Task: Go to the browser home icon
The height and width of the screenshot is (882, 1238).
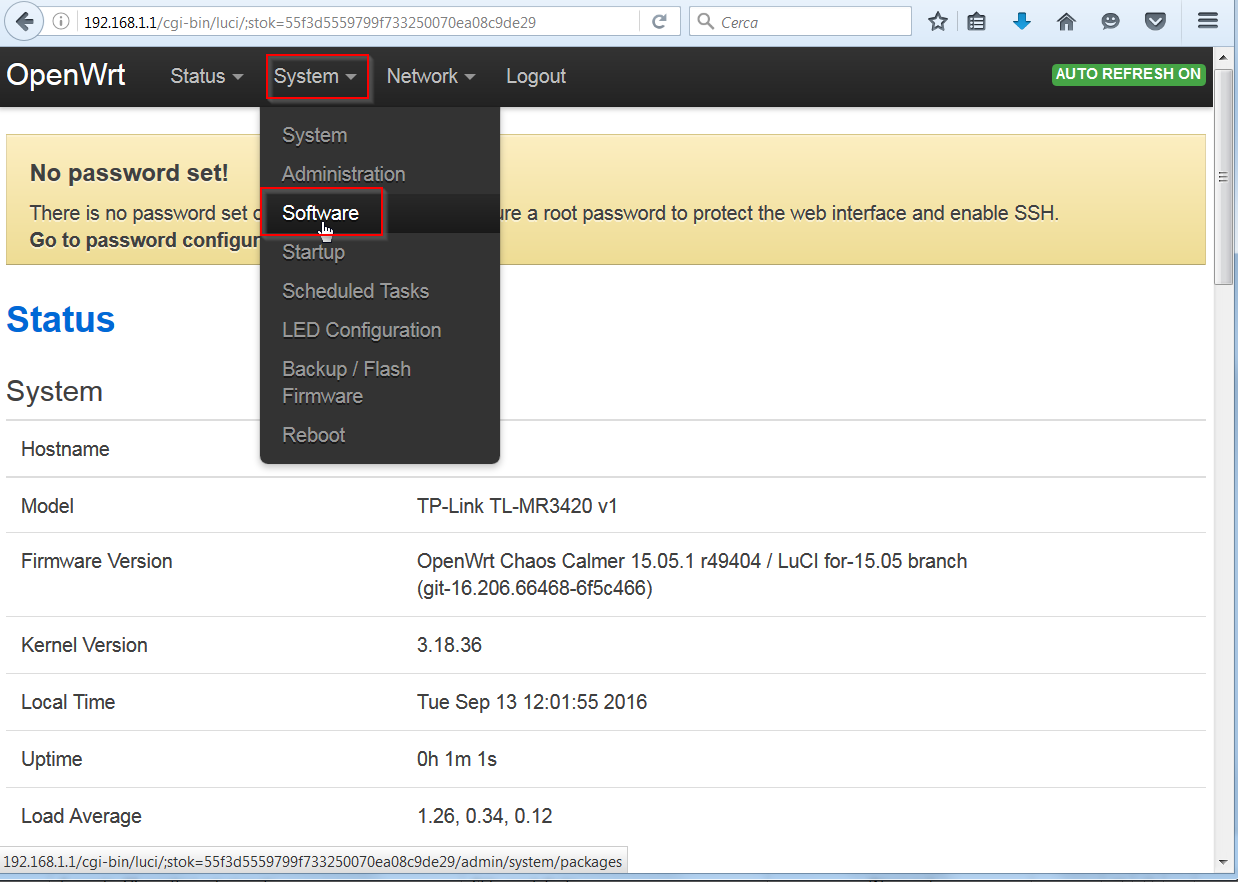Action: pos(1066,21)
